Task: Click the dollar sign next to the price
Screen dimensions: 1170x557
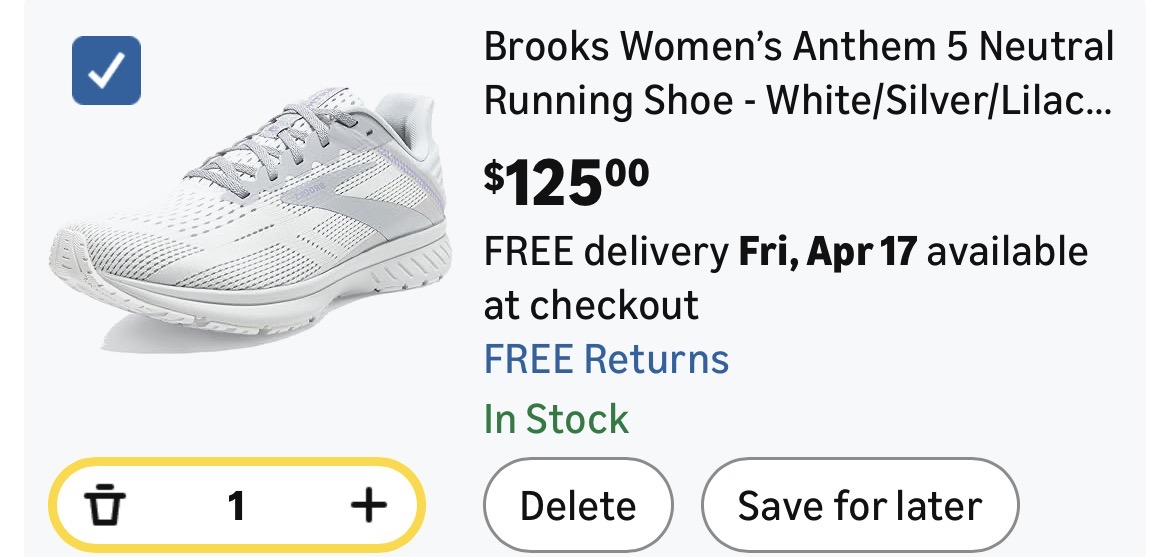Action: click(494, 176)
